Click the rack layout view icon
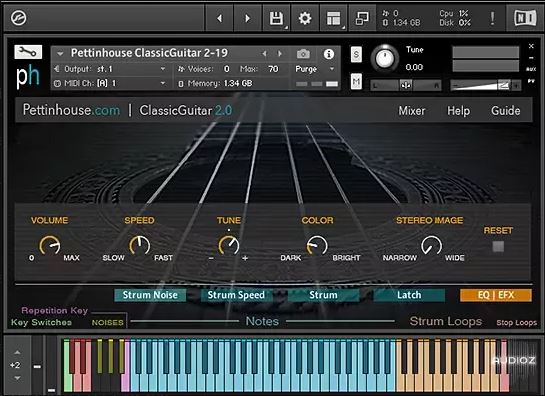This screenshot has height=396, width=545. (x=334, y=18)
